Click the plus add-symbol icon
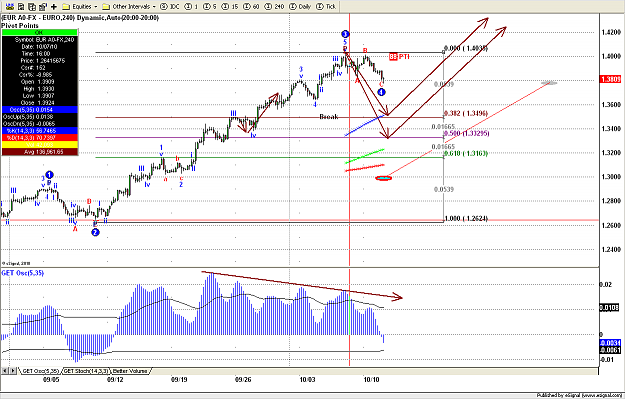 click(54, 6)
